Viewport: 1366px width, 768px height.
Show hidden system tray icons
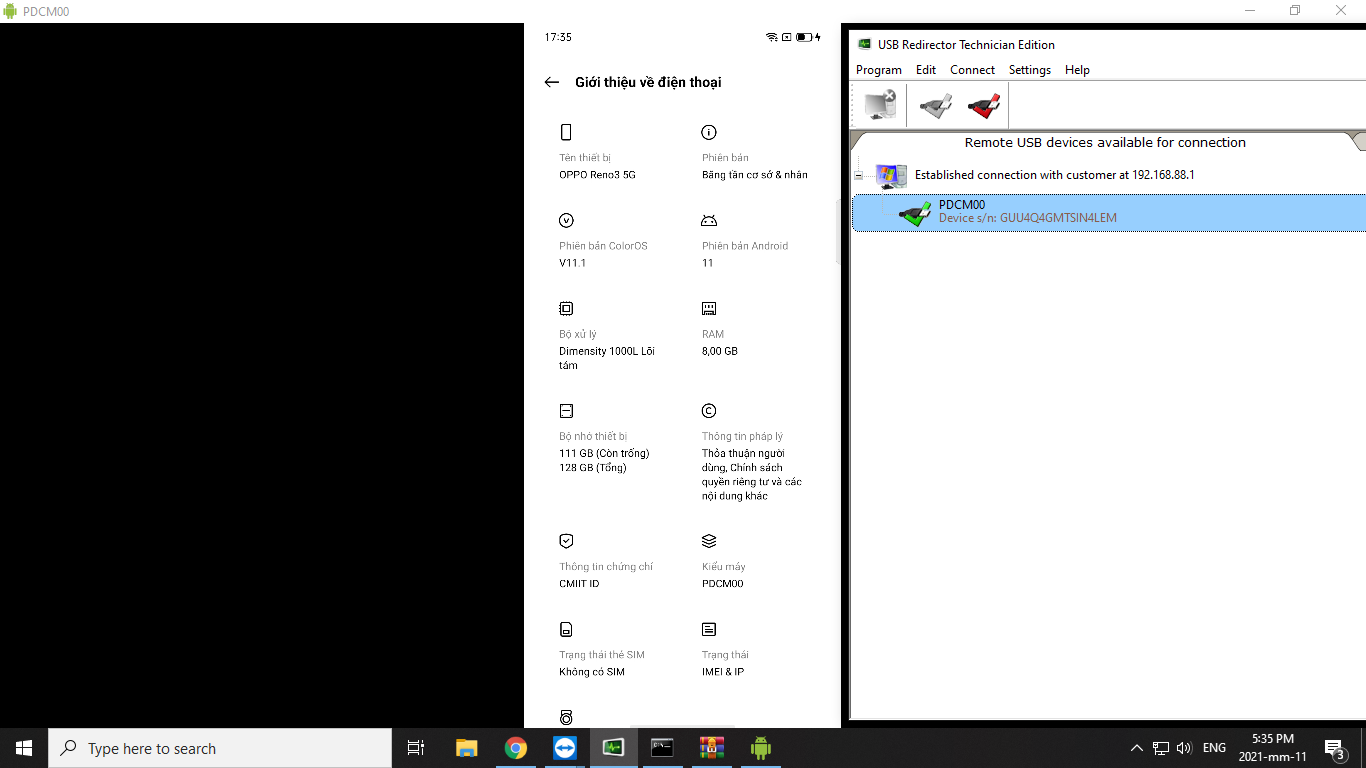pos(1137,748)
